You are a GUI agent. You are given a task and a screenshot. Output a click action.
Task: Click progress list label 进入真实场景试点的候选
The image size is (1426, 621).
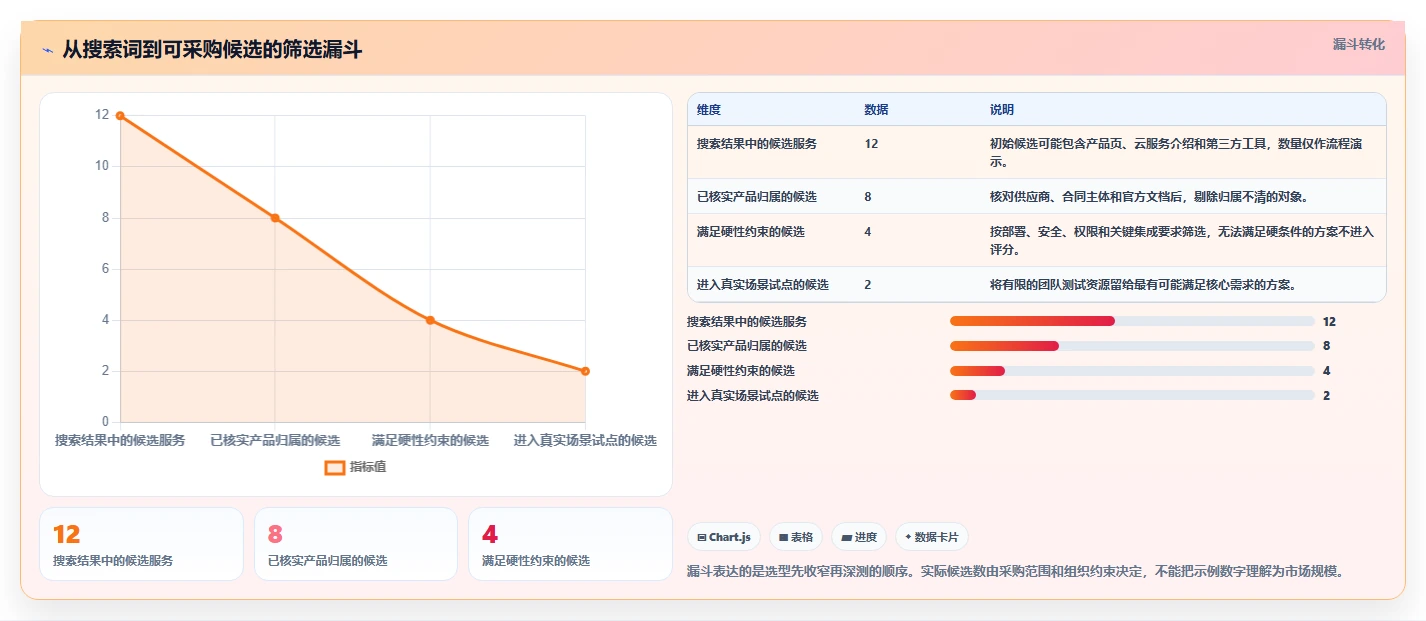753,395
